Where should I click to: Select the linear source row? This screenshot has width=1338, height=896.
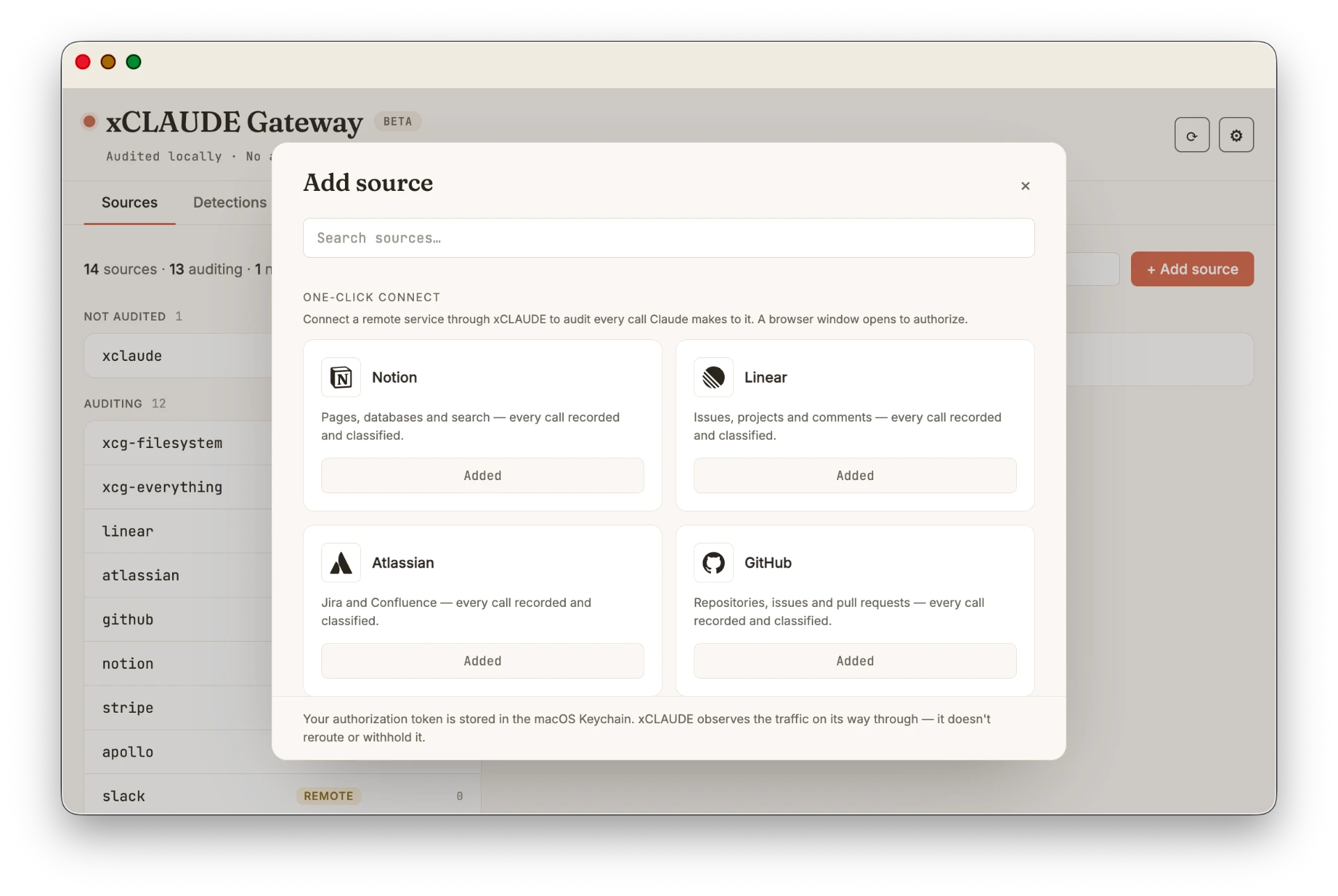point(178,531)
